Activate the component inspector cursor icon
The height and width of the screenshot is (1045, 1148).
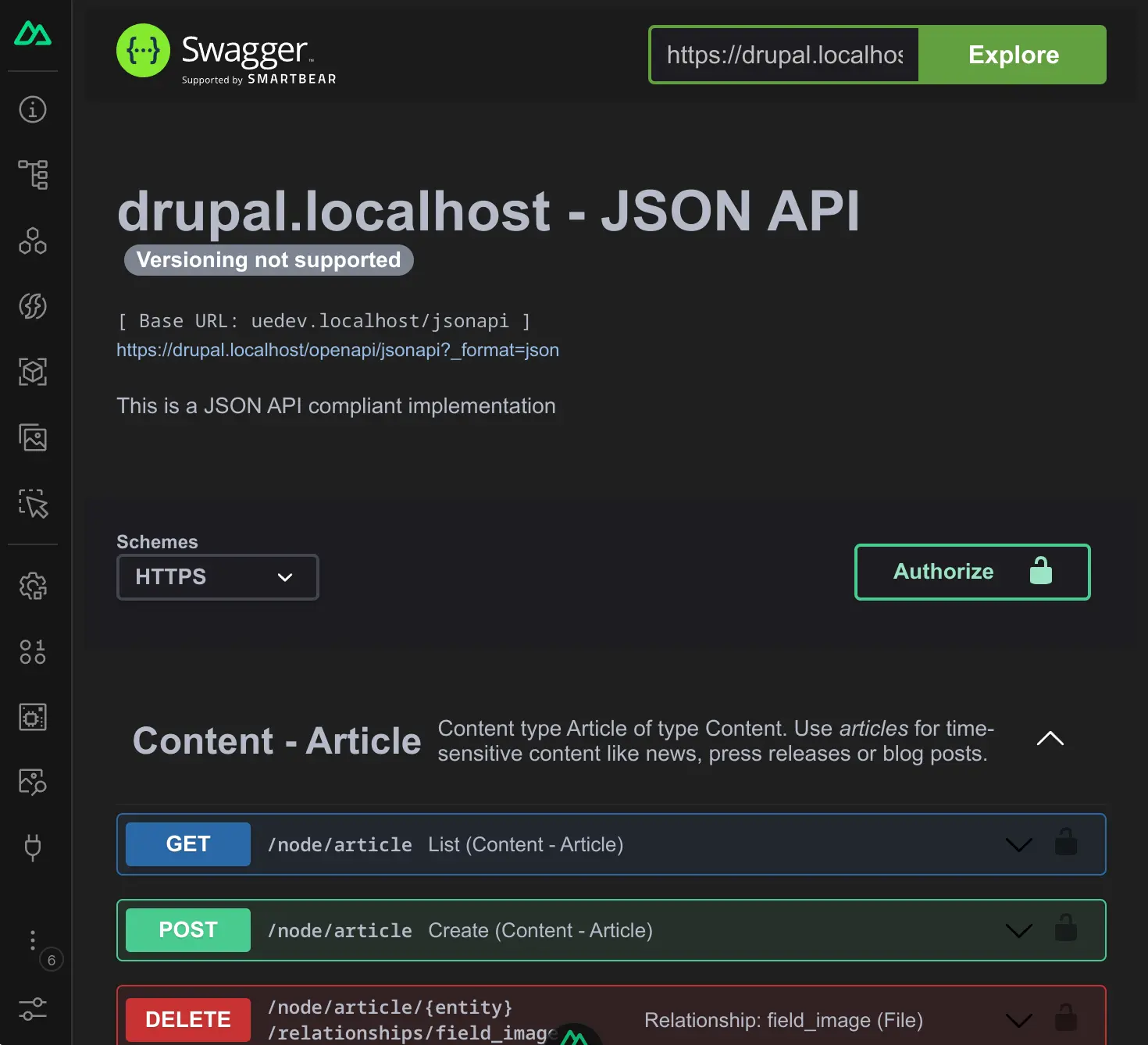coord(33,504)
